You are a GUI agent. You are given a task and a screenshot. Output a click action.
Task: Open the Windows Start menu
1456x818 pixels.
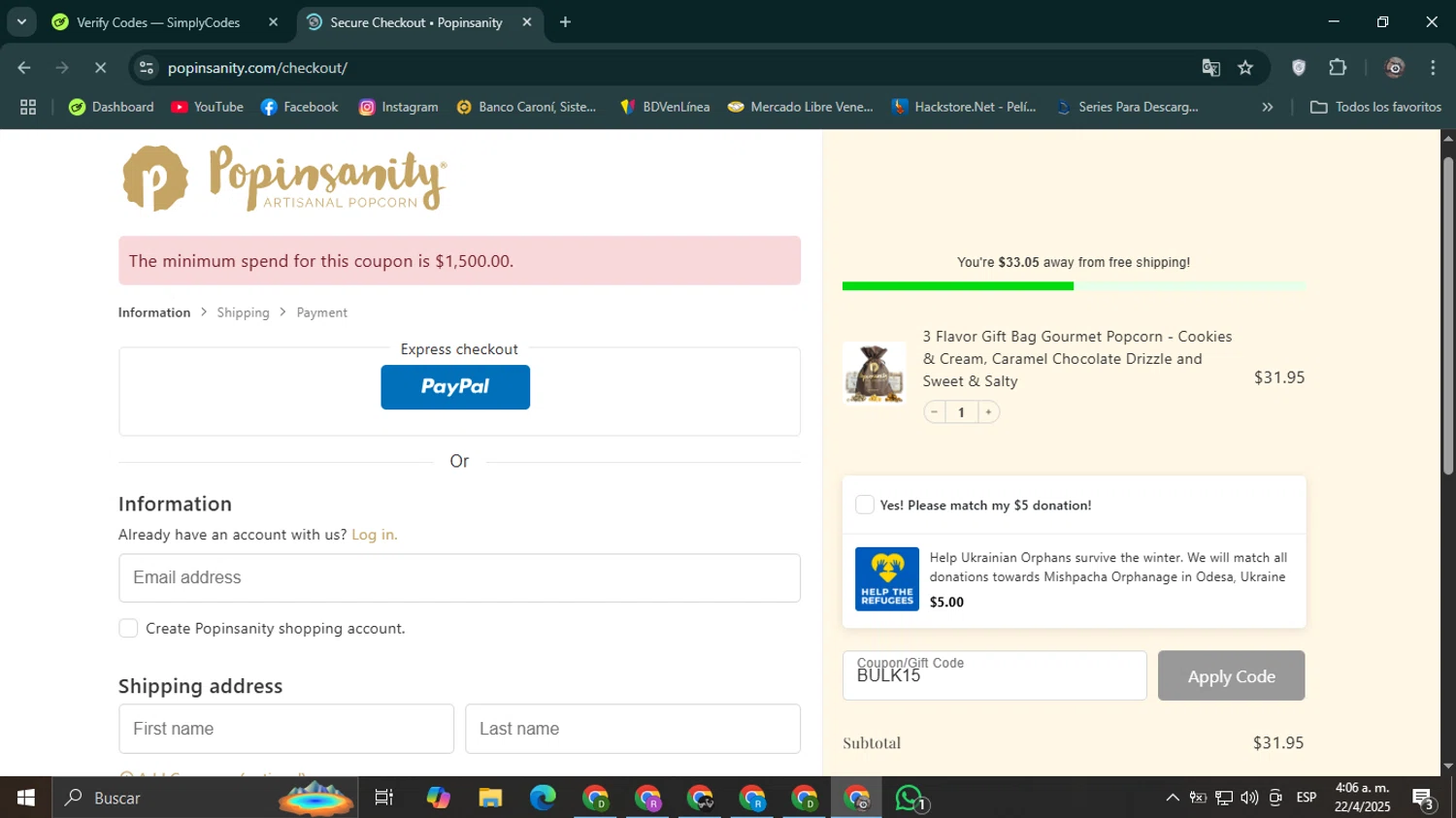(x=25, y=798)
